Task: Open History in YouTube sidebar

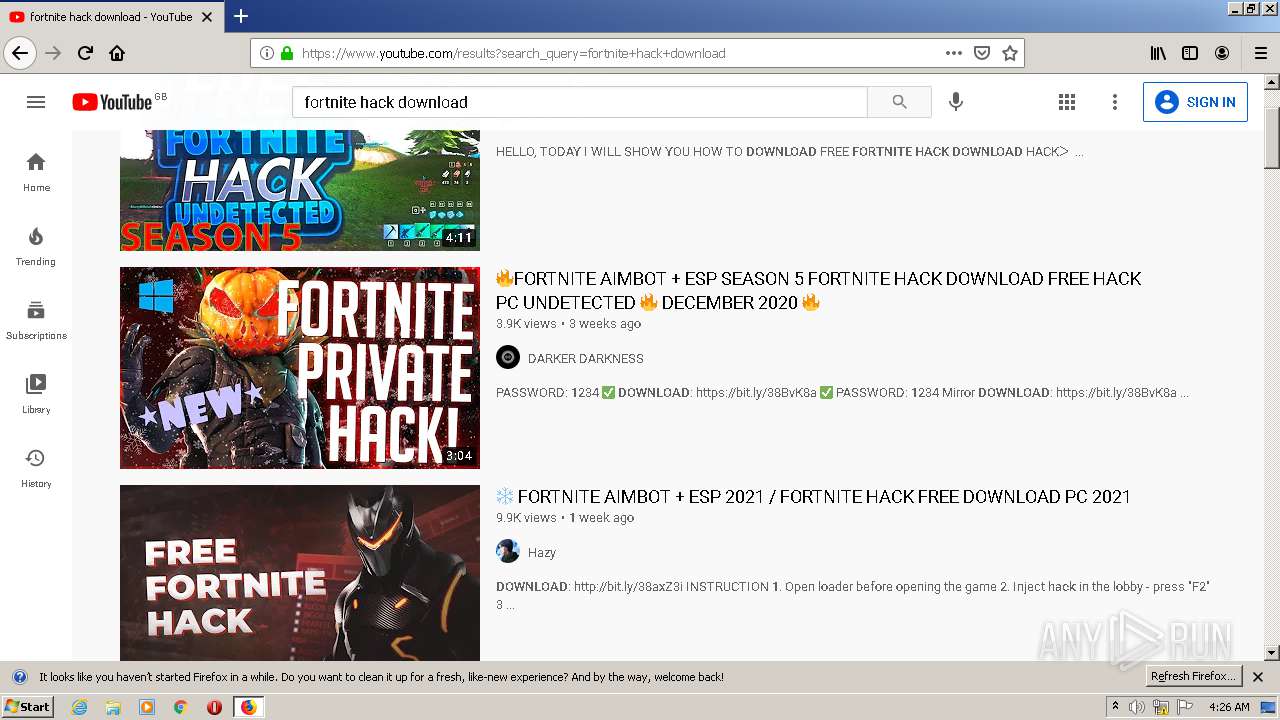Action: 36,468
